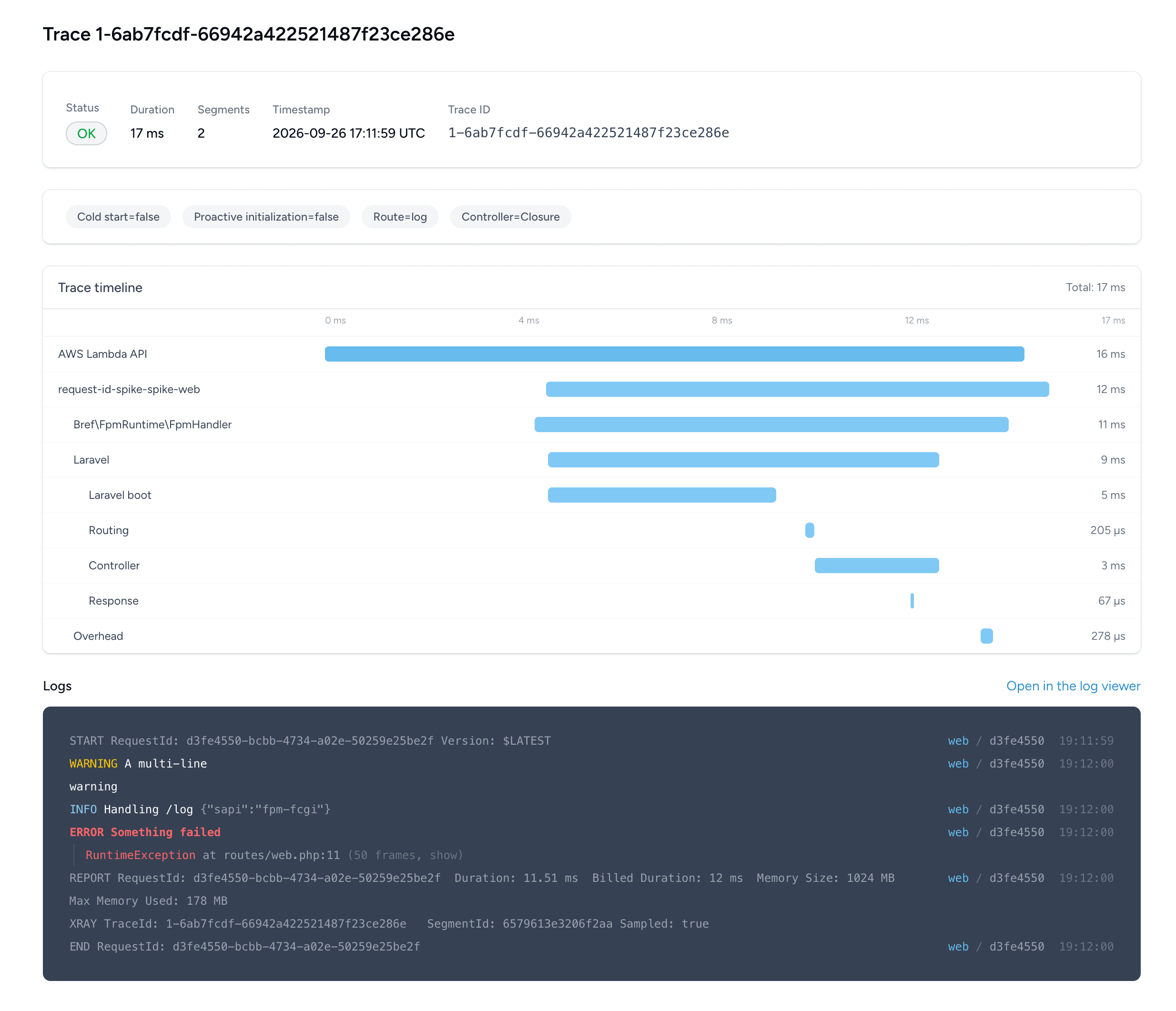Click the Trace ID value text
The width and height of the screenshot is (1176, 1011).
pyautogui.click(x=588, y=133)
